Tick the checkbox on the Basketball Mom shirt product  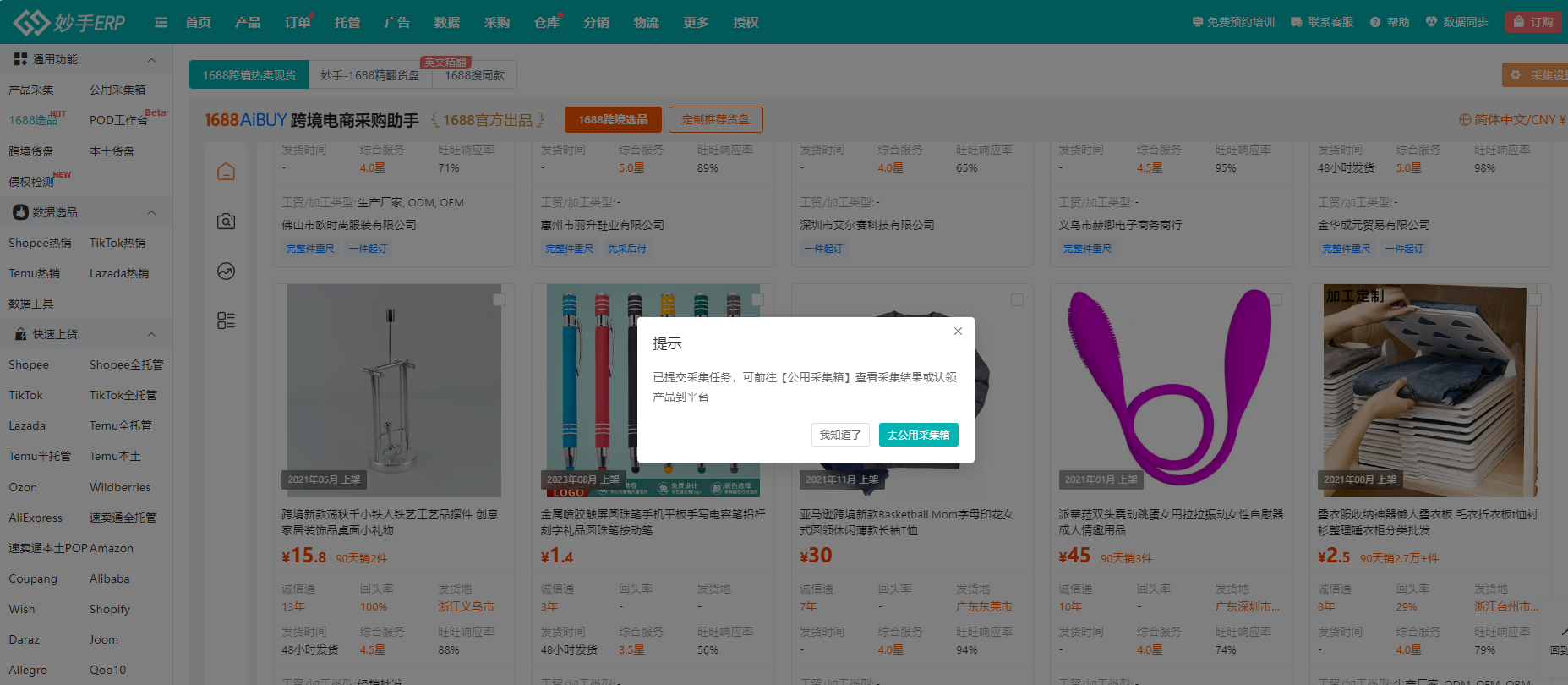tap(1017, 299)
